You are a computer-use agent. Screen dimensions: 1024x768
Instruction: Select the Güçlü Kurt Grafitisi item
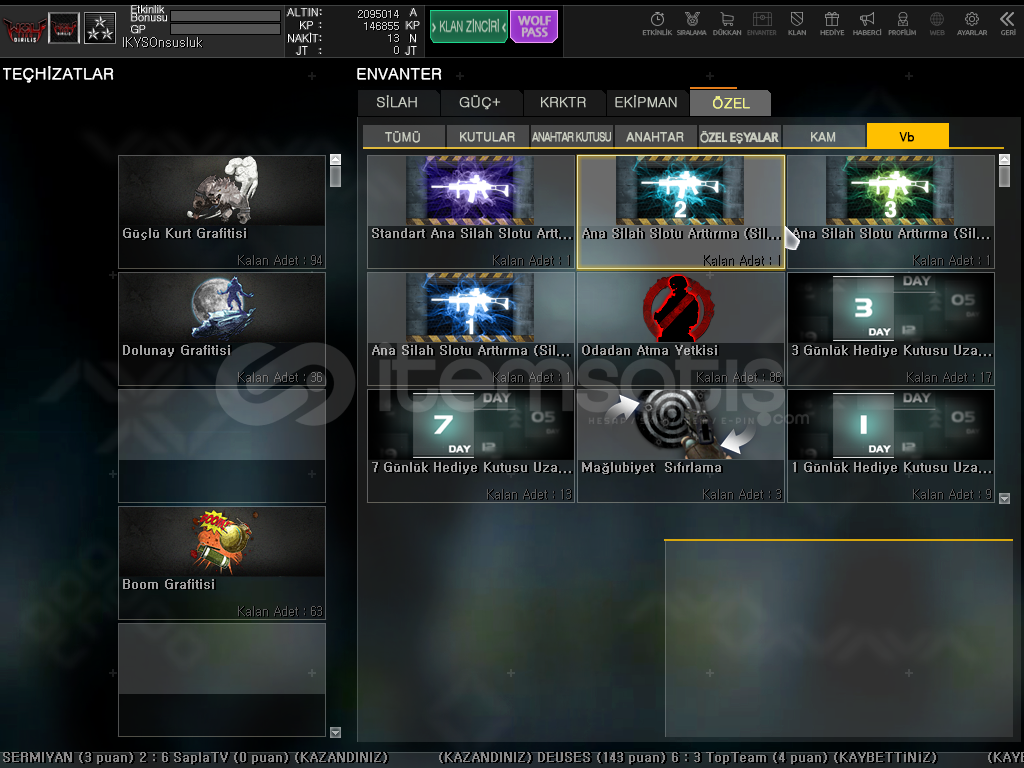pyautogui.click(x=222, y=212)
